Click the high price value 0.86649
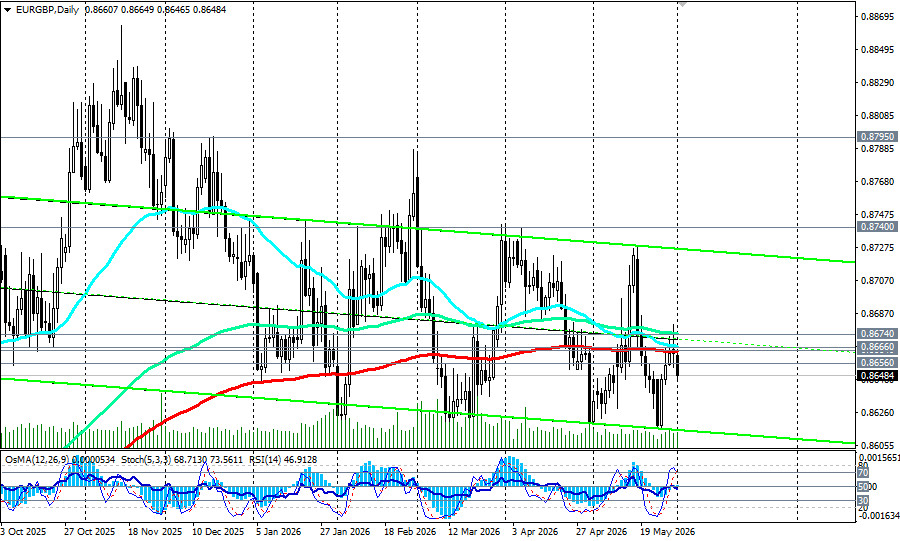Screen dimensions: 900x541 [137, 10]
